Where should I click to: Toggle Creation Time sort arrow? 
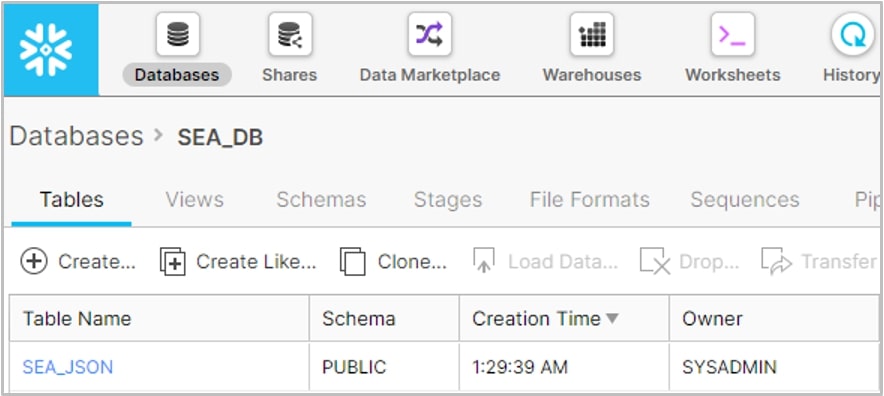(x=612, y=319)
